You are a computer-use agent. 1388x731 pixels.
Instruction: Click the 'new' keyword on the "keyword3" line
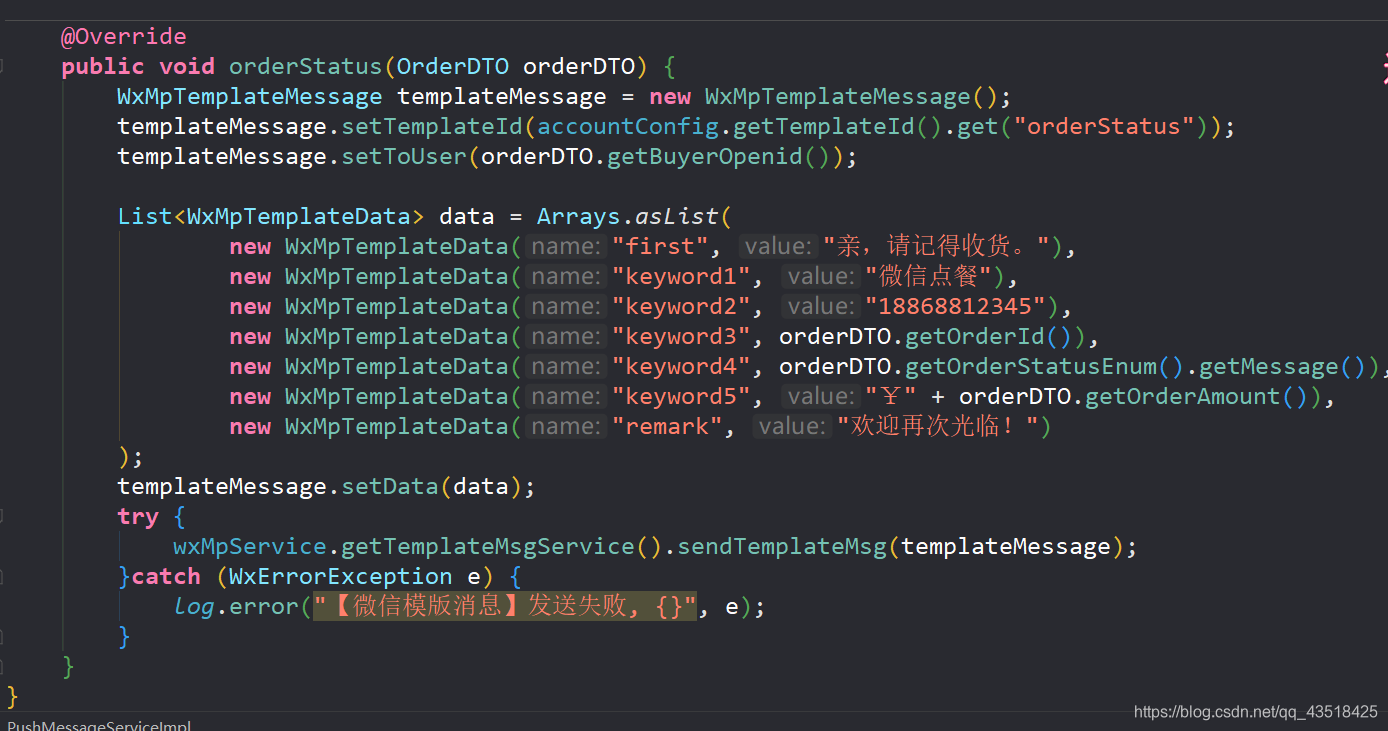tap(250, 337)
